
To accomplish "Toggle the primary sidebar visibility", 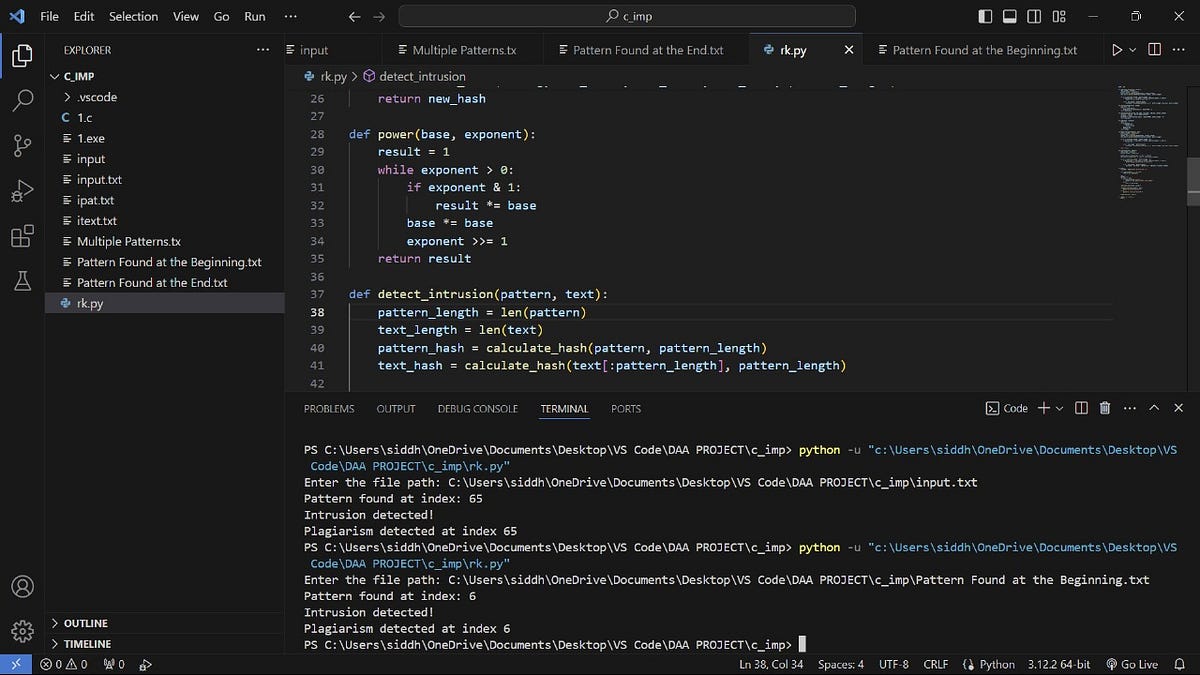I will coord(983,16).
